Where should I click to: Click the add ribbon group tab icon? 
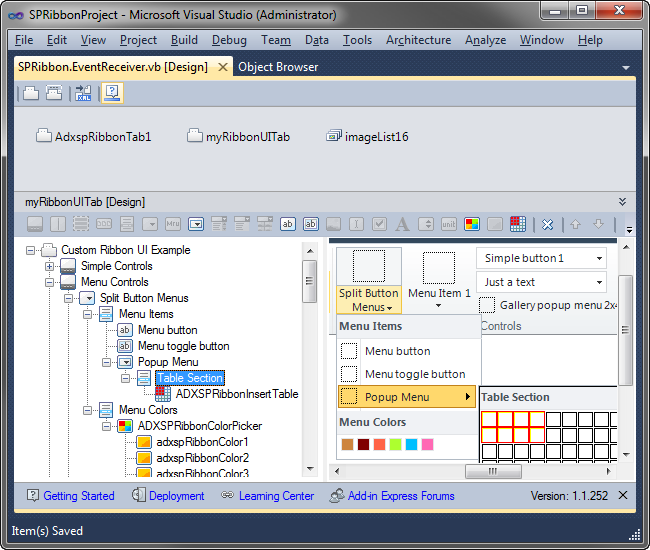pyautogui.click(x=54, y=93)
